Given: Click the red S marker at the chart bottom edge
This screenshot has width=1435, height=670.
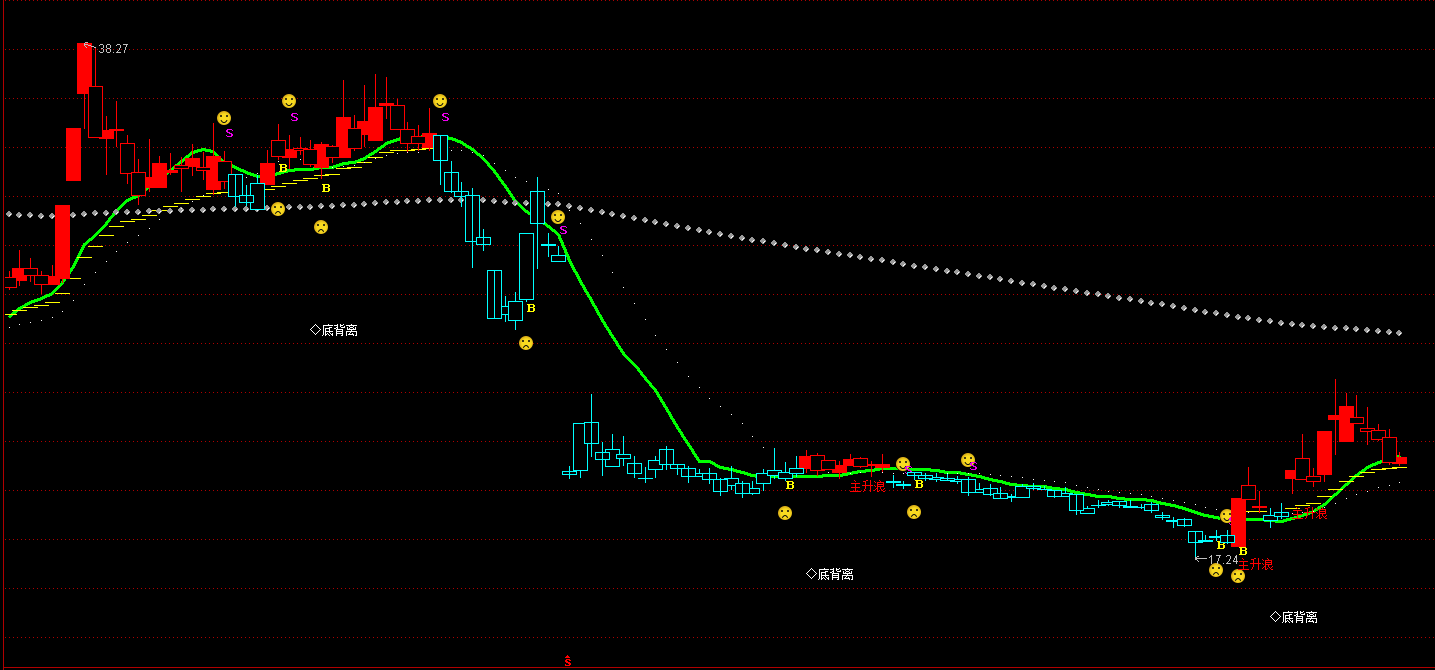Looking at the screenshot, I should click(x=567, y=661).
